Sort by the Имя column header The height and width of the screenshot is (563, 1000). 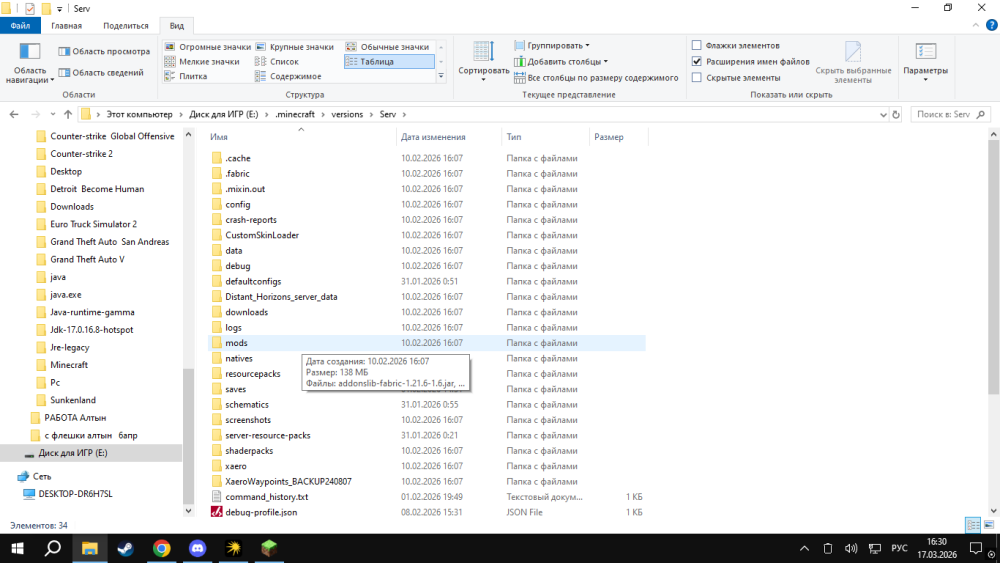point(301,137)
